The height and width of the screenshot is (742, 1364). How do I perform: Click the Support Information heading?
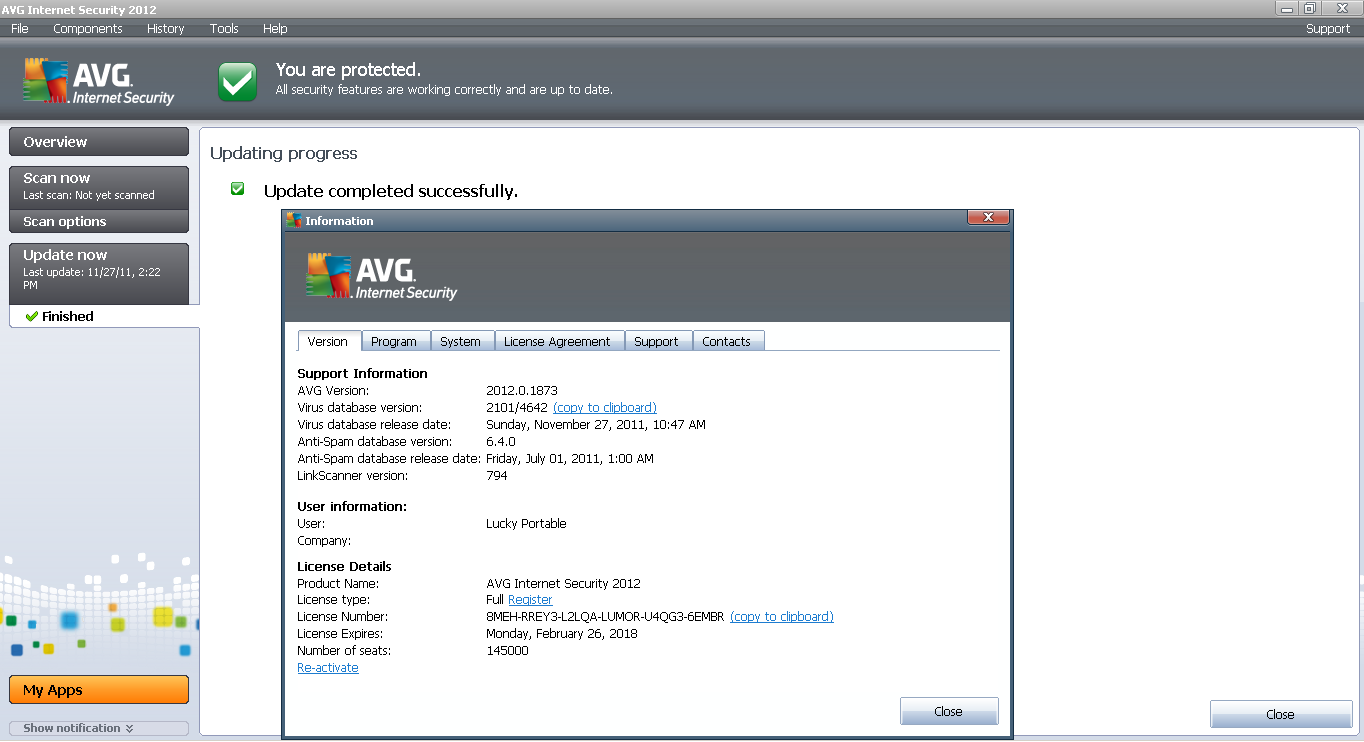tap(362, 373)
